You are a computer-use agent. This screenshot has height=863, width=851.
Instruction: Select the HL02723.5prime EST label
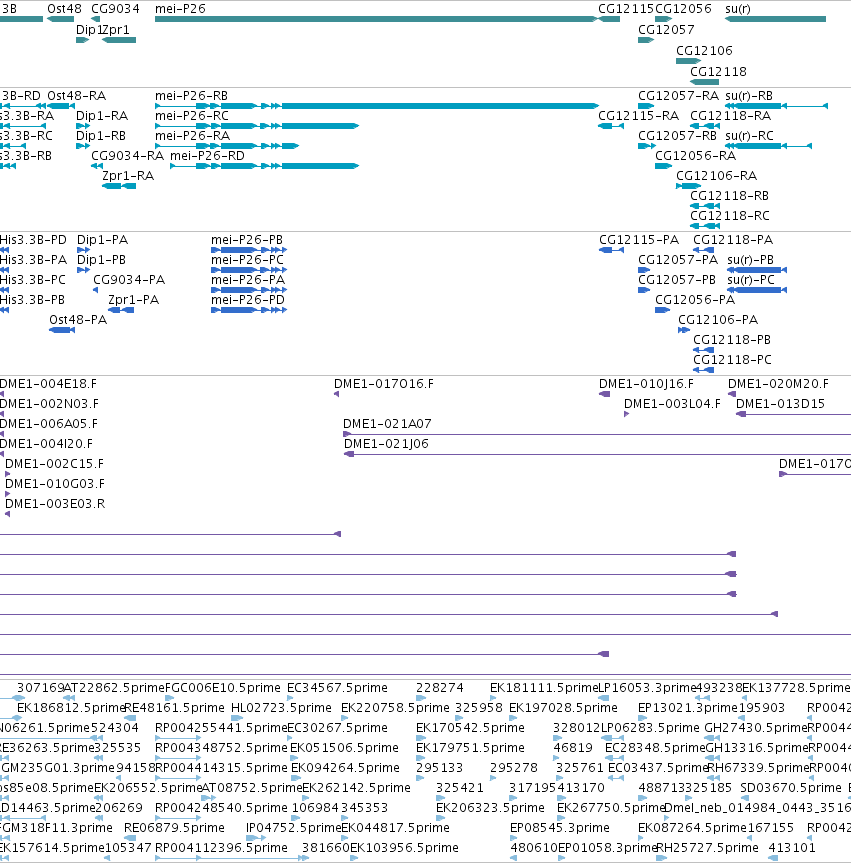[281, 708]
